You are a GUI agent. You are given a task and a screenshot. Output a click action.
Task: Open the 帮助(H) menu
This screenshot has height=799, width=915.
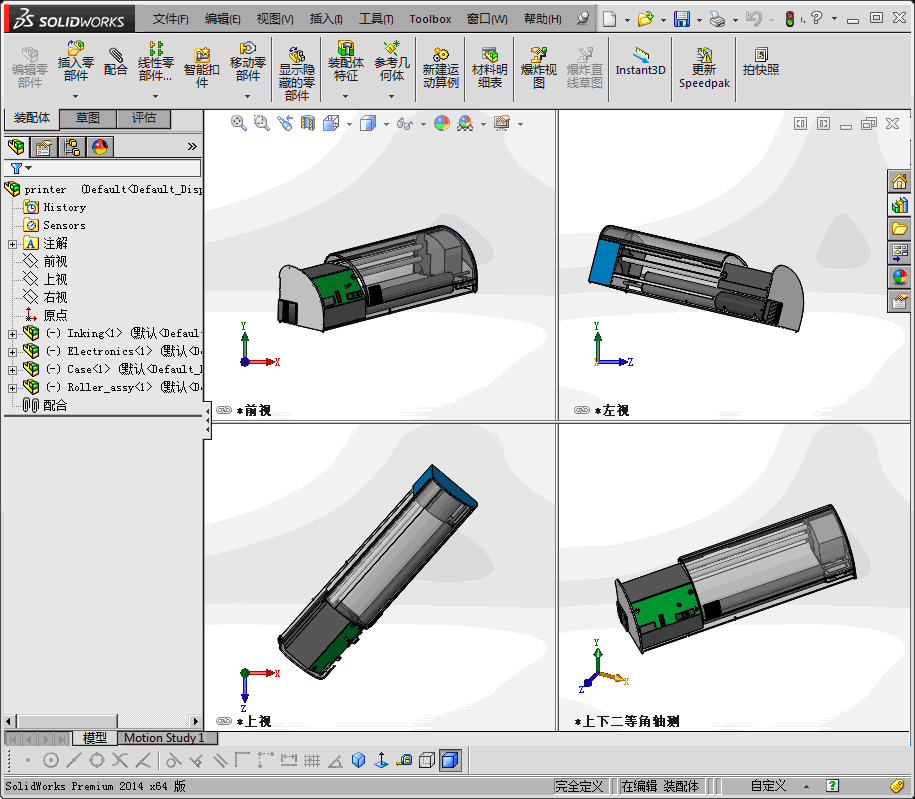point(542,19)
